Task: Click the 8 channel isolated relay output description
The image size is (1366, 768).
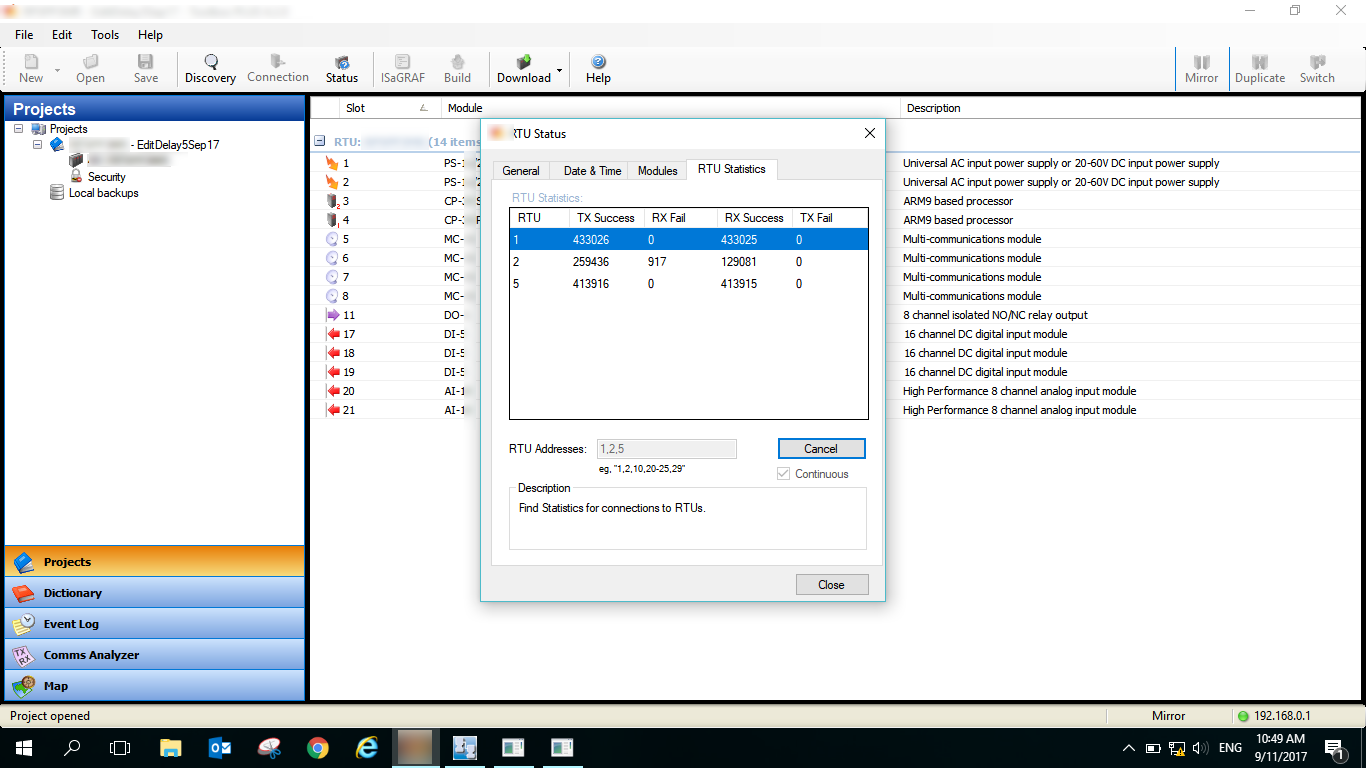Action: (x=995, y=315)
